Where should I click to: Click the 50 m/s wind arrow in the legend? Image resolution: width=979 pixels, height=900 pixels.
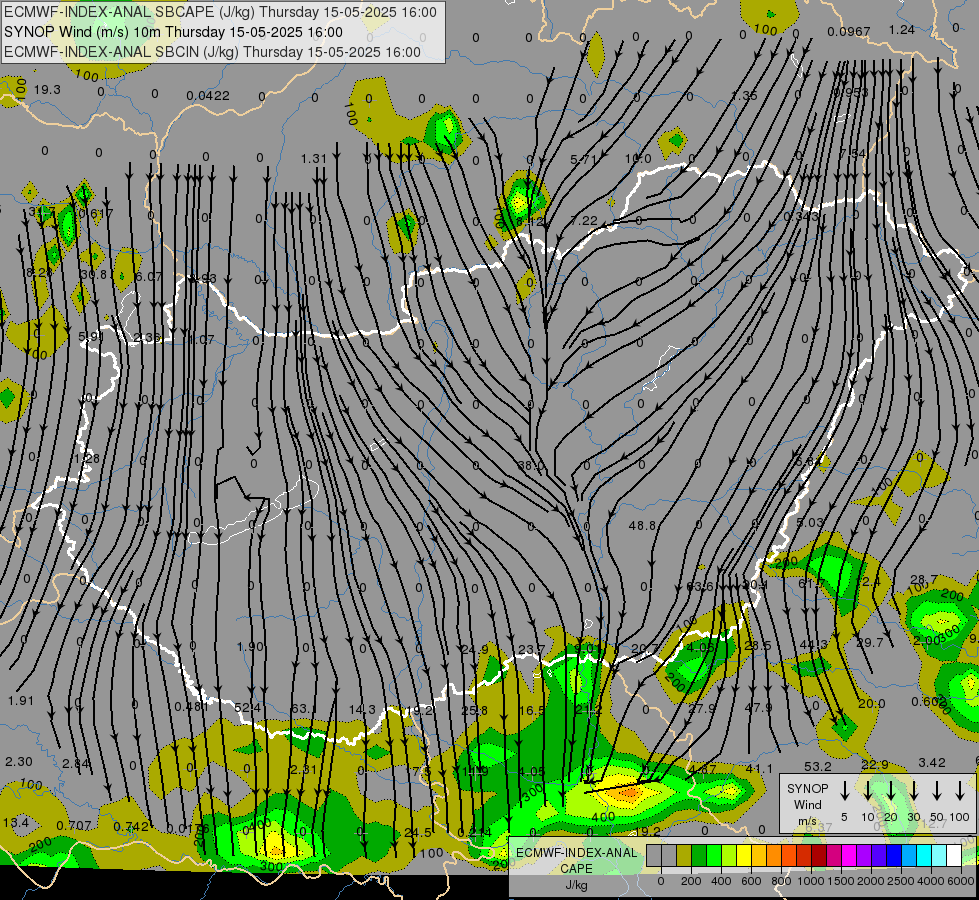tap(937, 791)
